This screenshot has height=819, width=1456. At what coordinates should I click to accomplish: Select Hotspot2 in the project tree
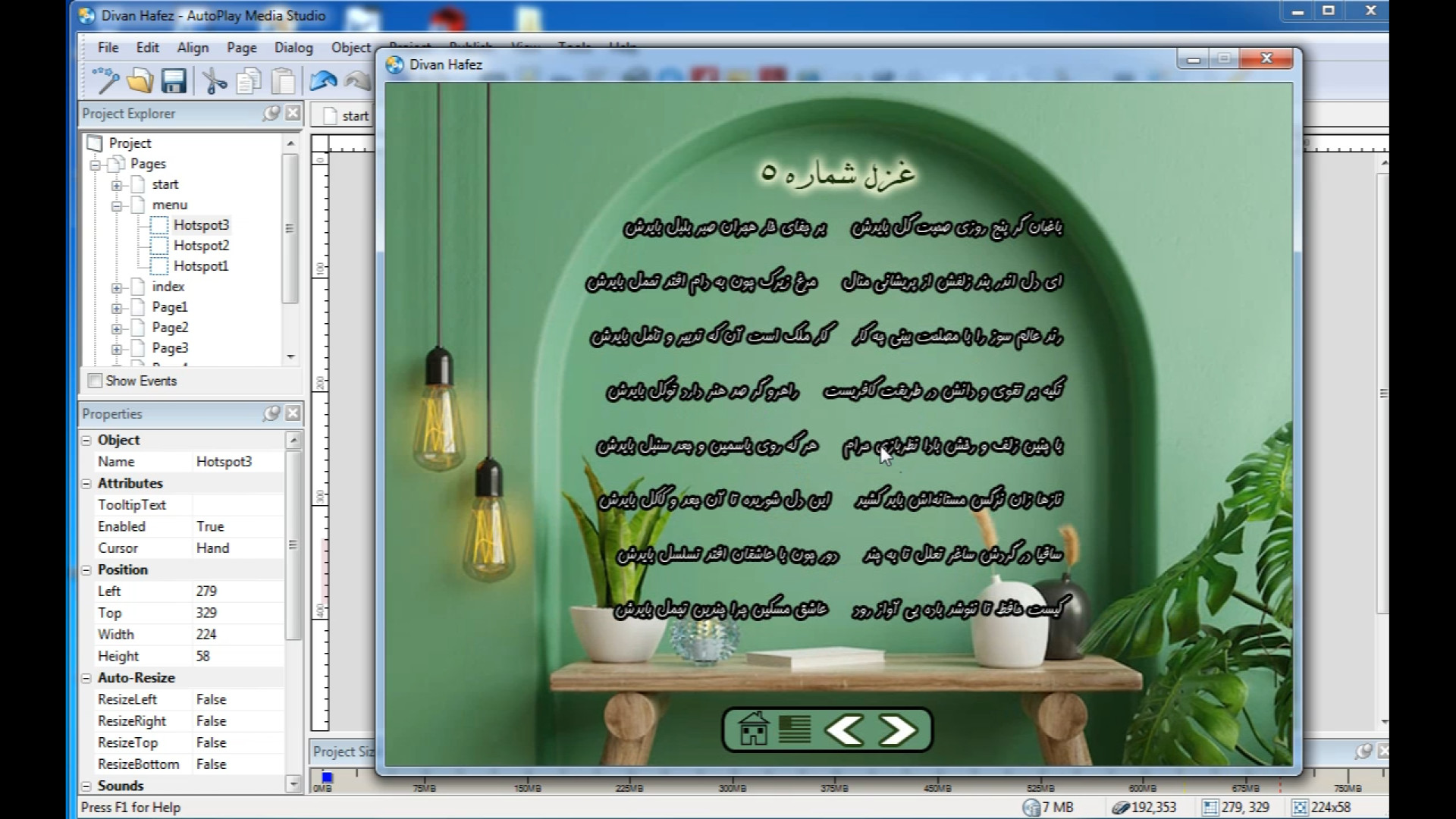201,246
